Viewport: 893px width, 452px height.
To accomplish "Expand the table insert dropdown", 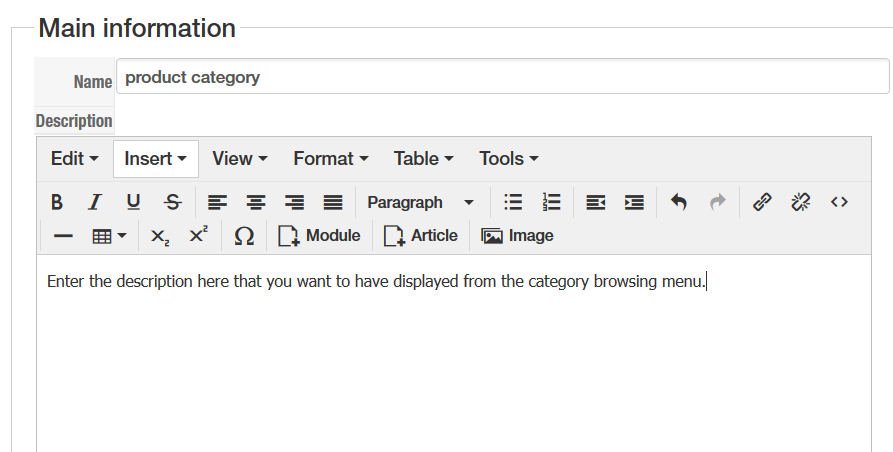I will coord(109,236).
